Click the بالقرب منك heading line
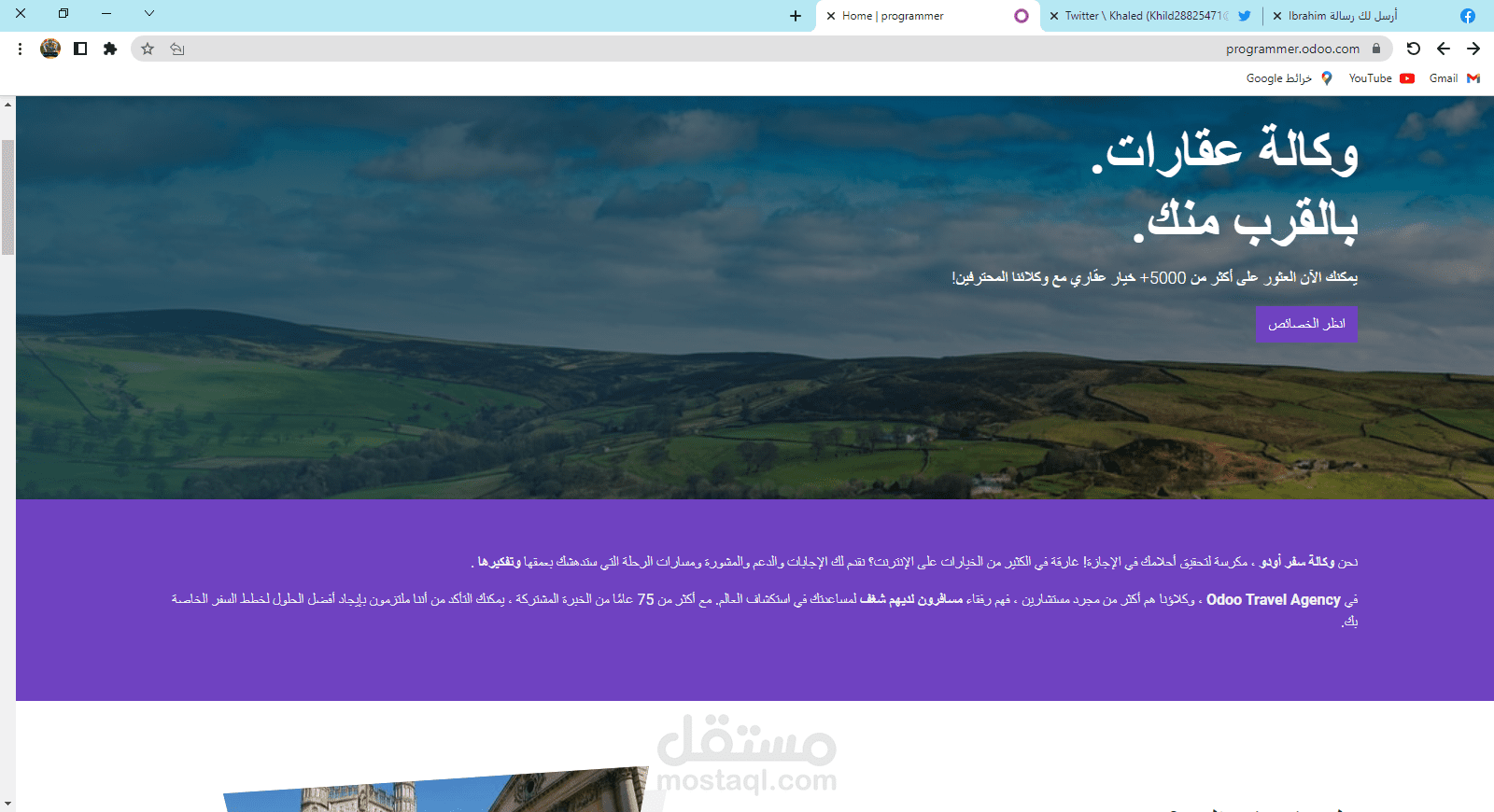 click(x=1246, y=221)
